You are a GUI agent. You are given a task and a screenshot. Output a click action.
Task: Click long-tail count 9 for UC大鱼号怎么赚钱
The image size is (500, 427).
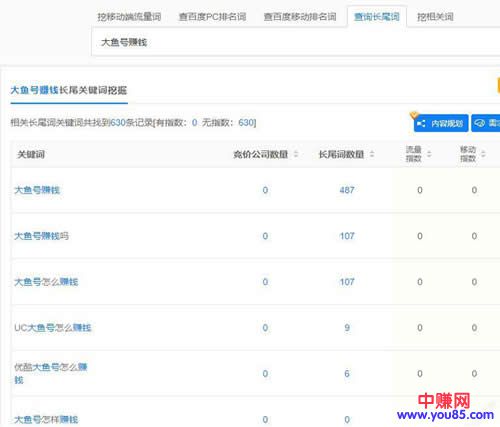click(347, 328)
